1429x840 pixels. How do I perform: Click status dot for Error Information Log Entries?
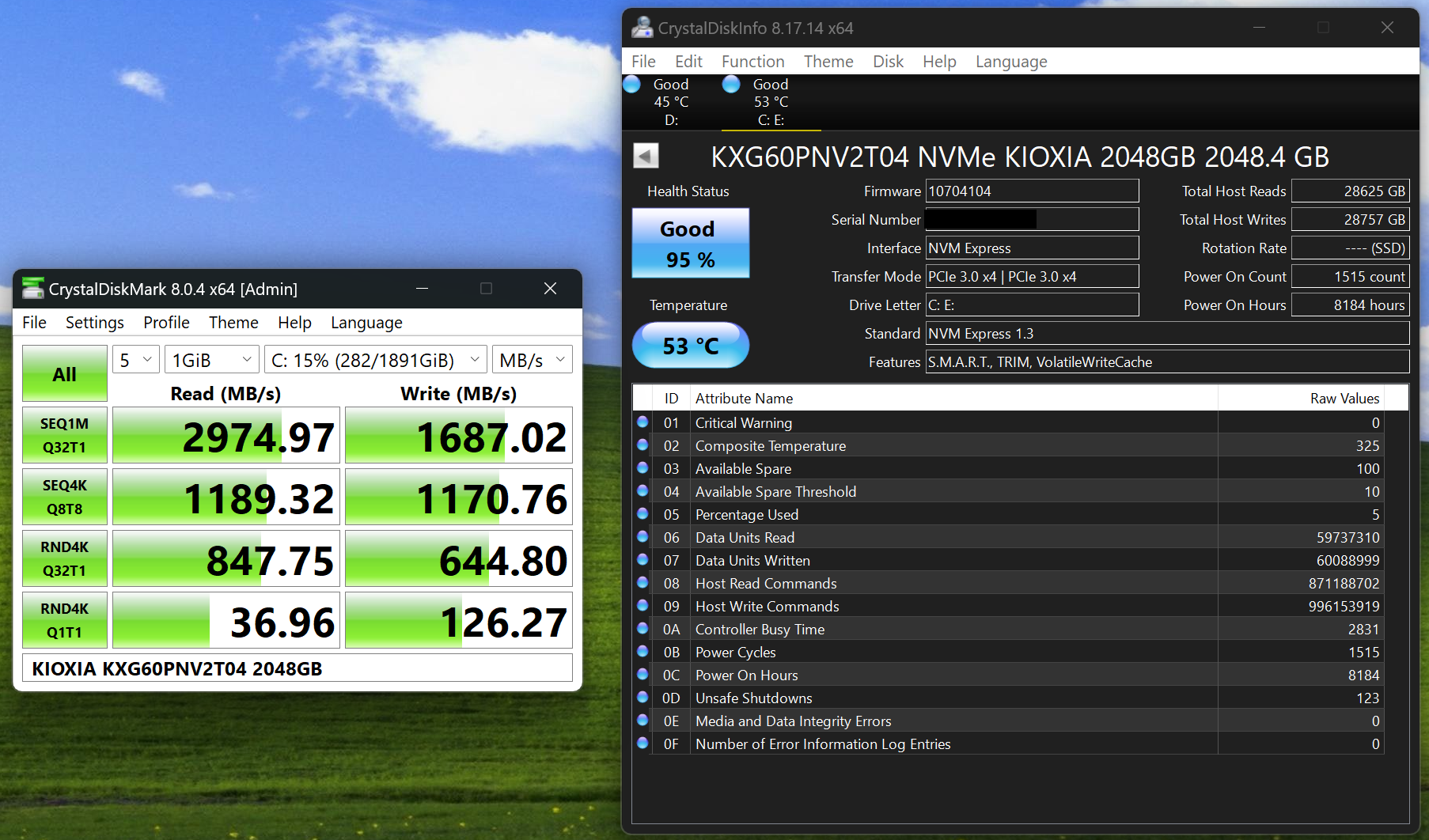coord(642,744)
